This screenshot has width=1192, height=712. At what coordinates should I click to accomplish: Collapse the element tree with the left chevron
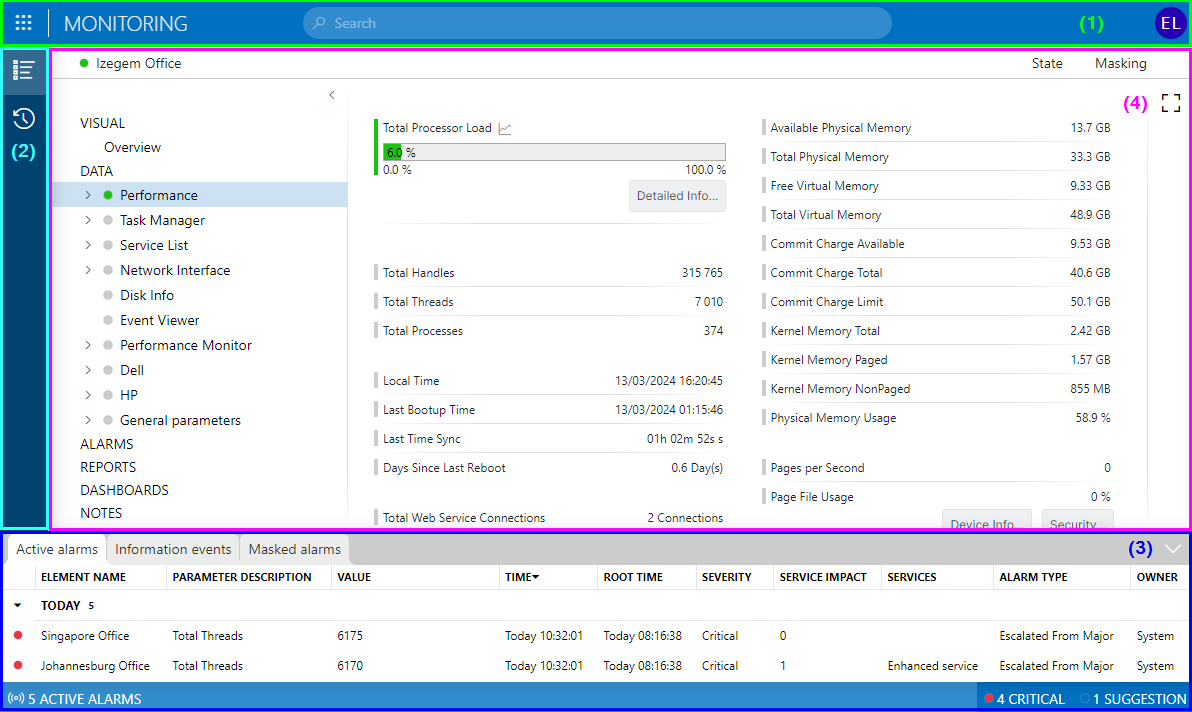331,94
